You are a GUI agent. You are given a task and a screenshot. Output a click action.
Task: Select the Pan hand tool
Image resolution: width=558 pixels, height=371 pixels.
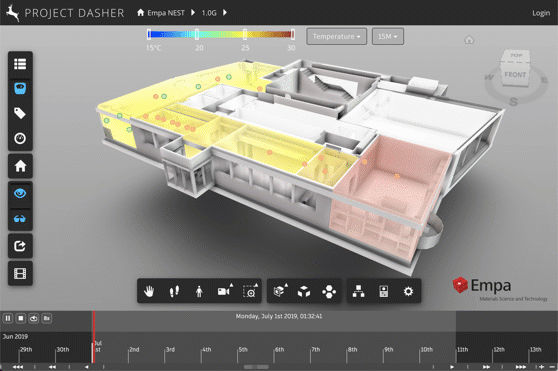(149, 291)
